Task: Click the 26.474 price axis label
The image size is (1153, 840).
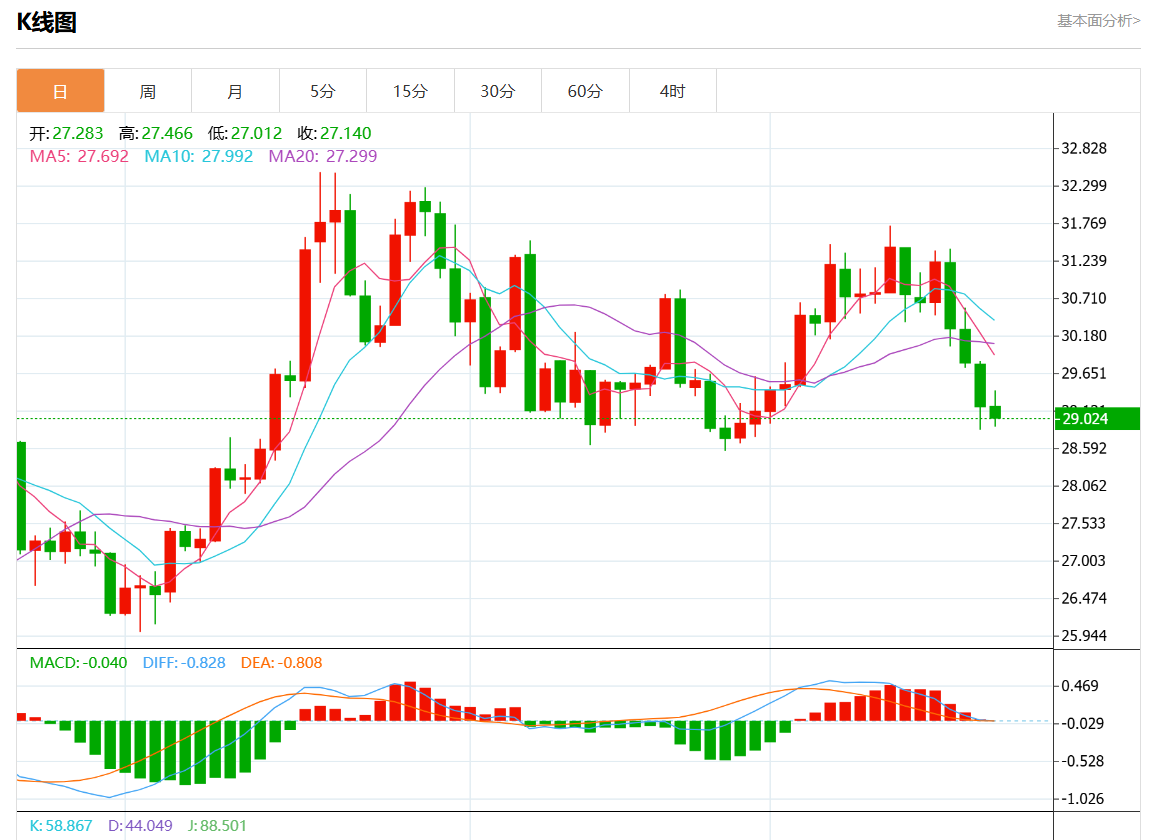Action: pyautogui.click(x=1084, y=599)
